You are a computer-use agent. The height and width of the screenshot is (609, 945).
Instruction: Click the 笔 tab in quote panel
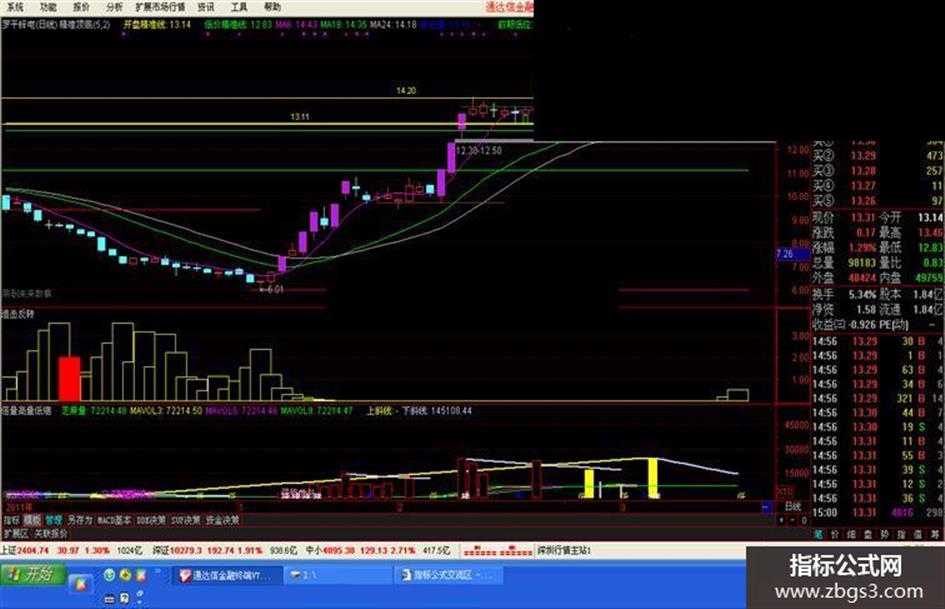click(819, 534)
